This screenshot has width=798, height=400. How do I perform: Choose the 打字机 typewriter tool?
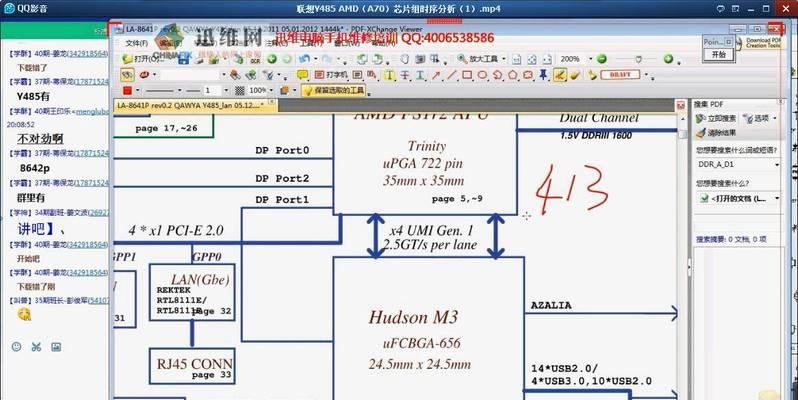coord(331,75)
